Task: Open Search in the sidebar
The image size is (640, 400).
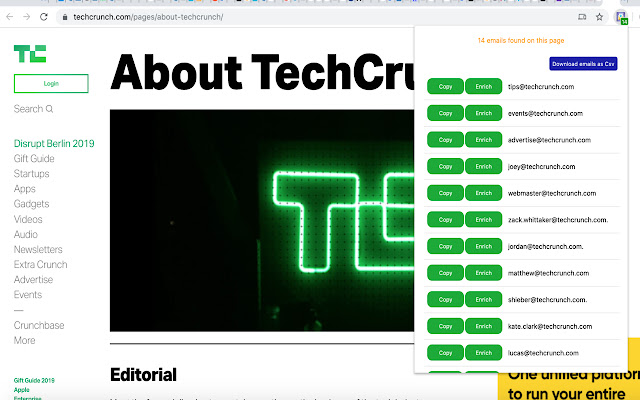Action: click(33, 109)
